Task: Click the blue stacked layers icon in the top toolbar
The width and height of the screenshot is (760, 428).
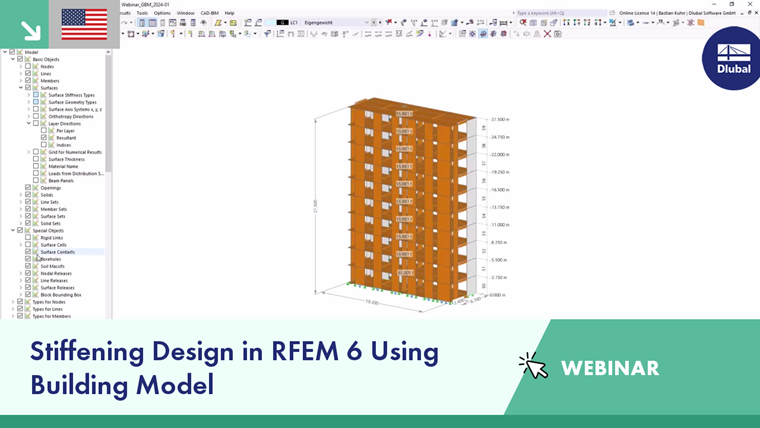Action: point(630,22)
